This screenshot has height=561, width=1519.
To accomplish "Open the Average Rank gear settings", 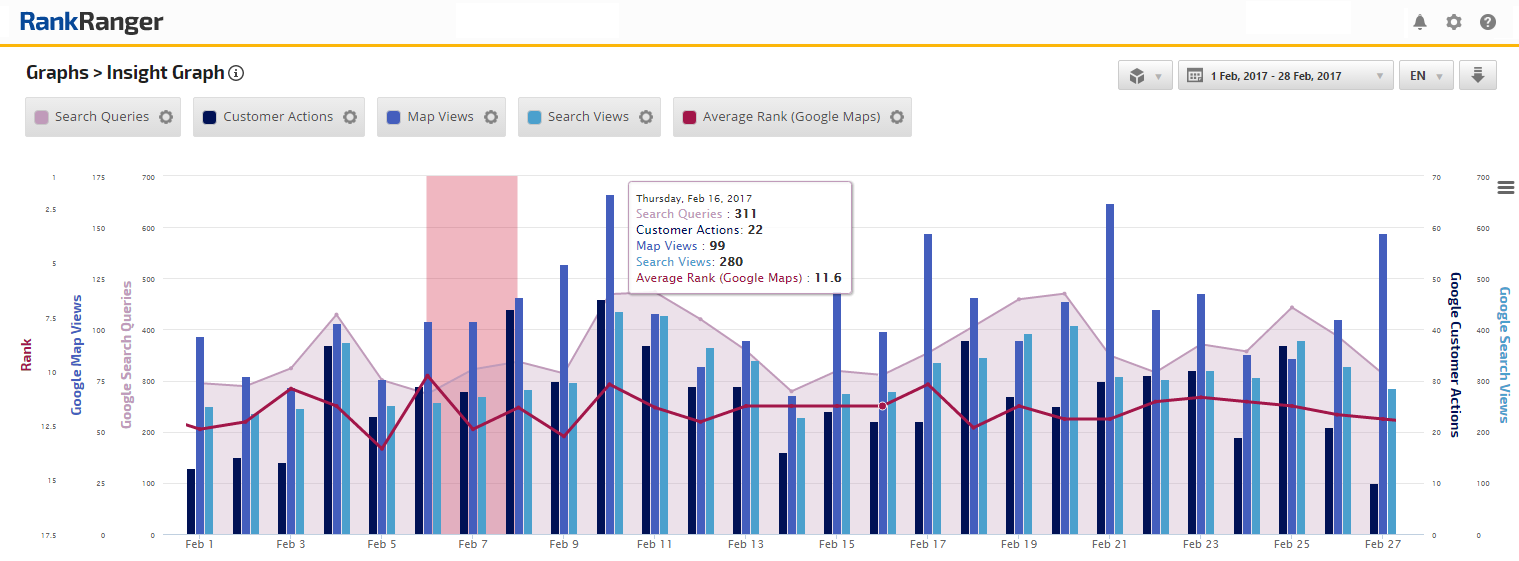I will (x=897, y=117).
